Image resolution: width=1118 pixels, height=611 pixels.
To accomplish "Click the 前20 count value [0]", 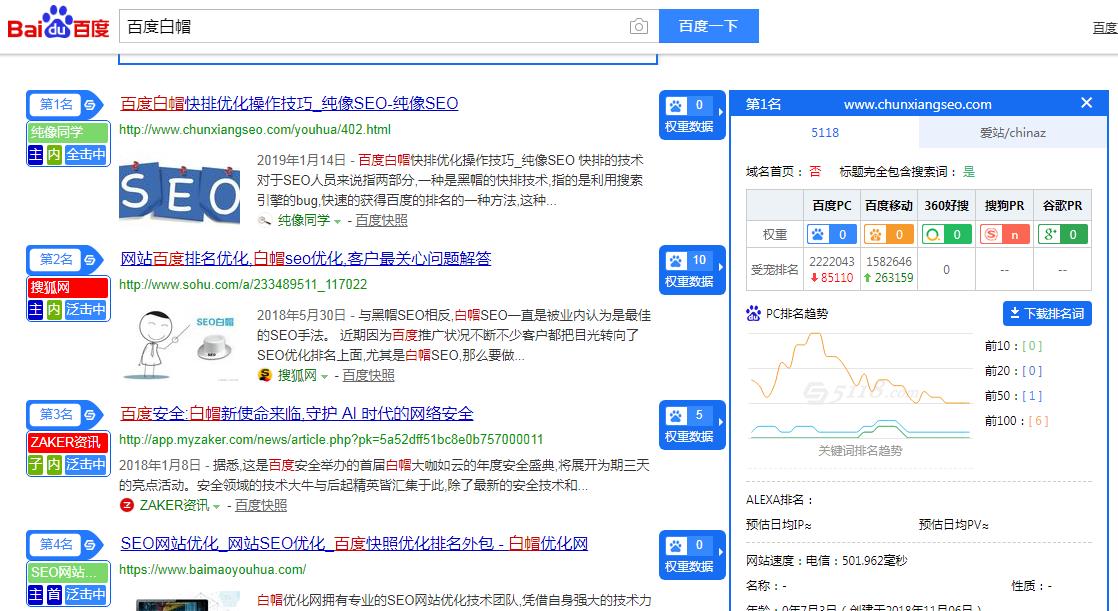I will click(1032, 371).
